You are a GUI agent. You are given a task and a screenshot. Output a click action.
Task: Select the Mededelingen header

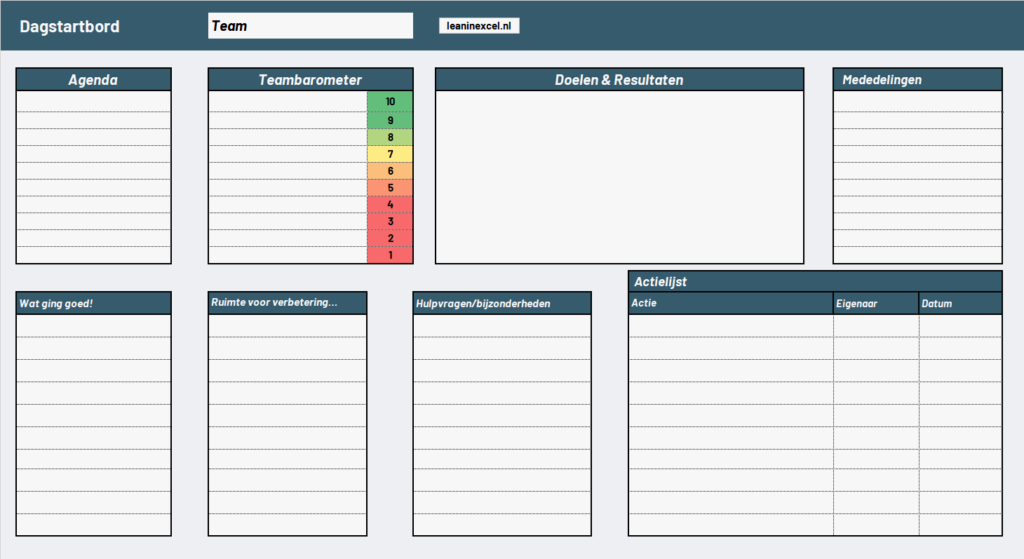click(916, 80)
